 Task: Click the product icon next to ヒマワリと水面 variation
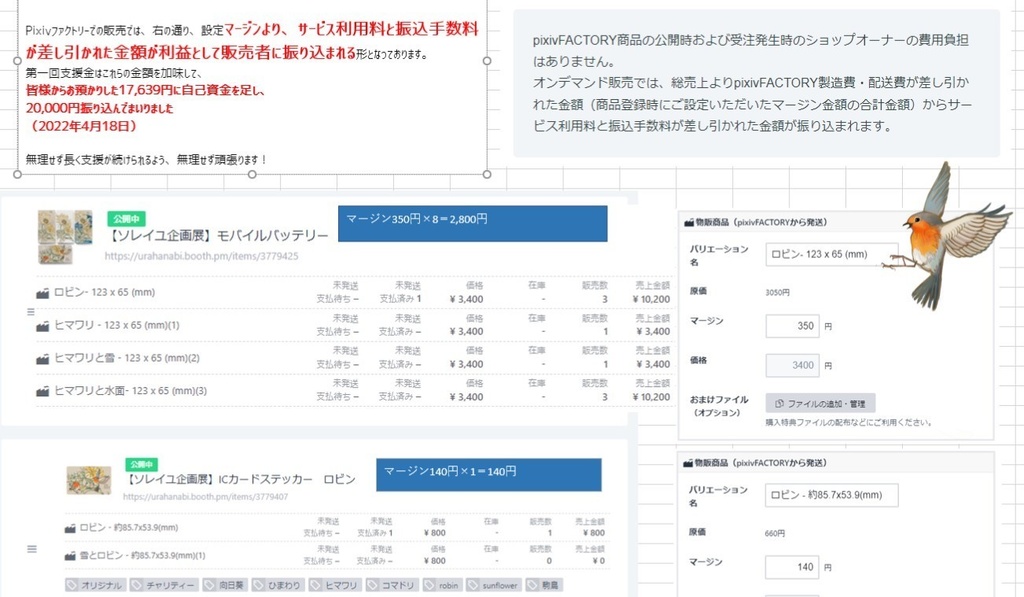click(x=44, y=390)
